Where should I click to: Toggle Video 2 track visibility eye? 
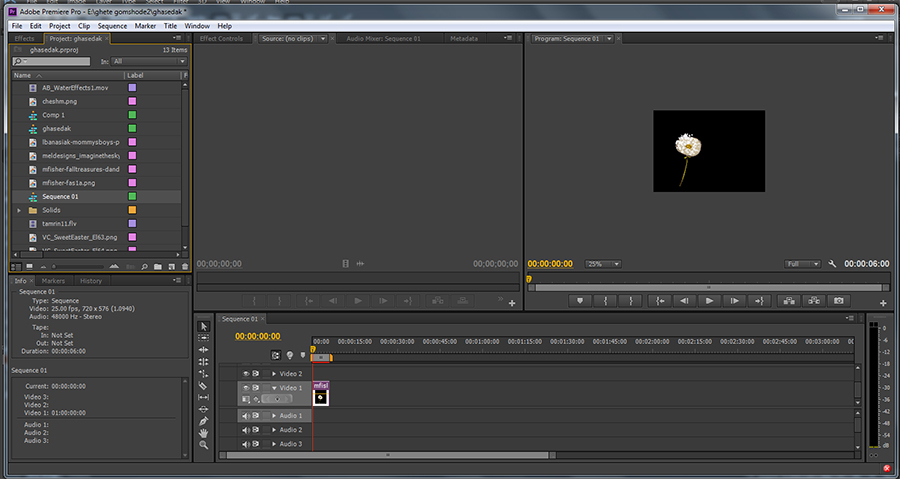point(246,373)
